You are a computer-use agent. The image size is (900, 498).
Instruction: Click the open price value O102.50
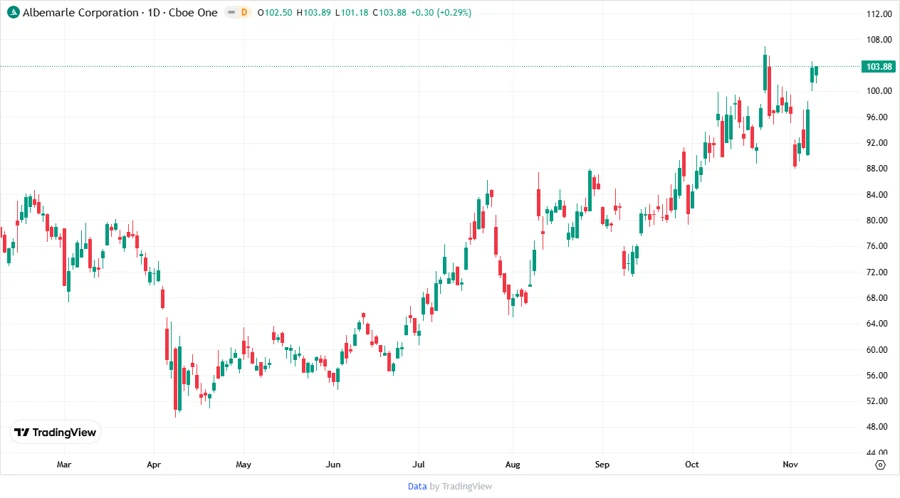tap(274, 13)
